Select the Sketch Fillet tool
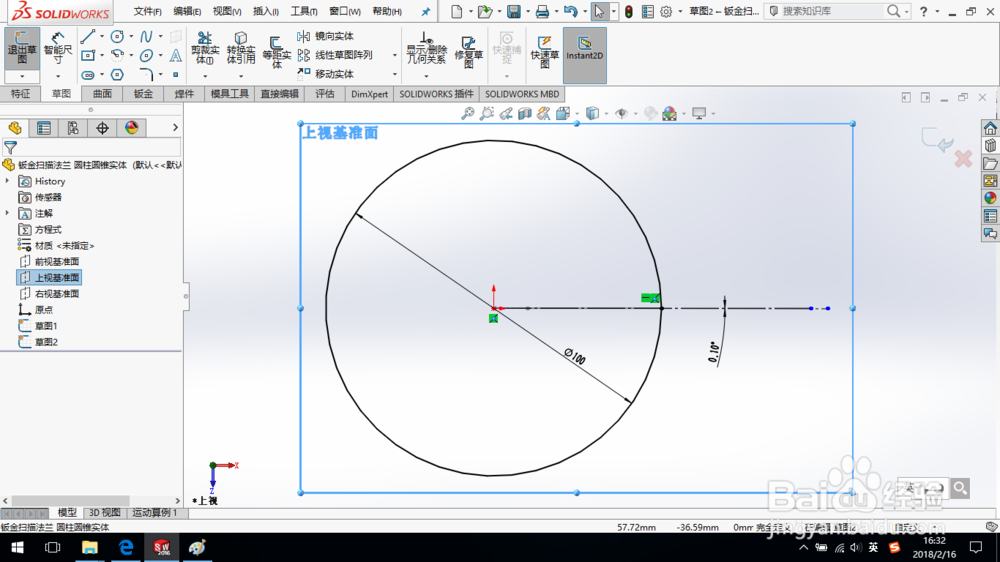1000x562 pixels. (x=146, y=75)
